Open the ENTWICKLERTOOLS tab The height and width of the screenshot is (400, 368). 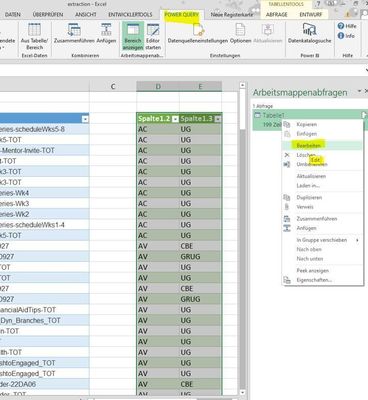[x=130, y=15]
